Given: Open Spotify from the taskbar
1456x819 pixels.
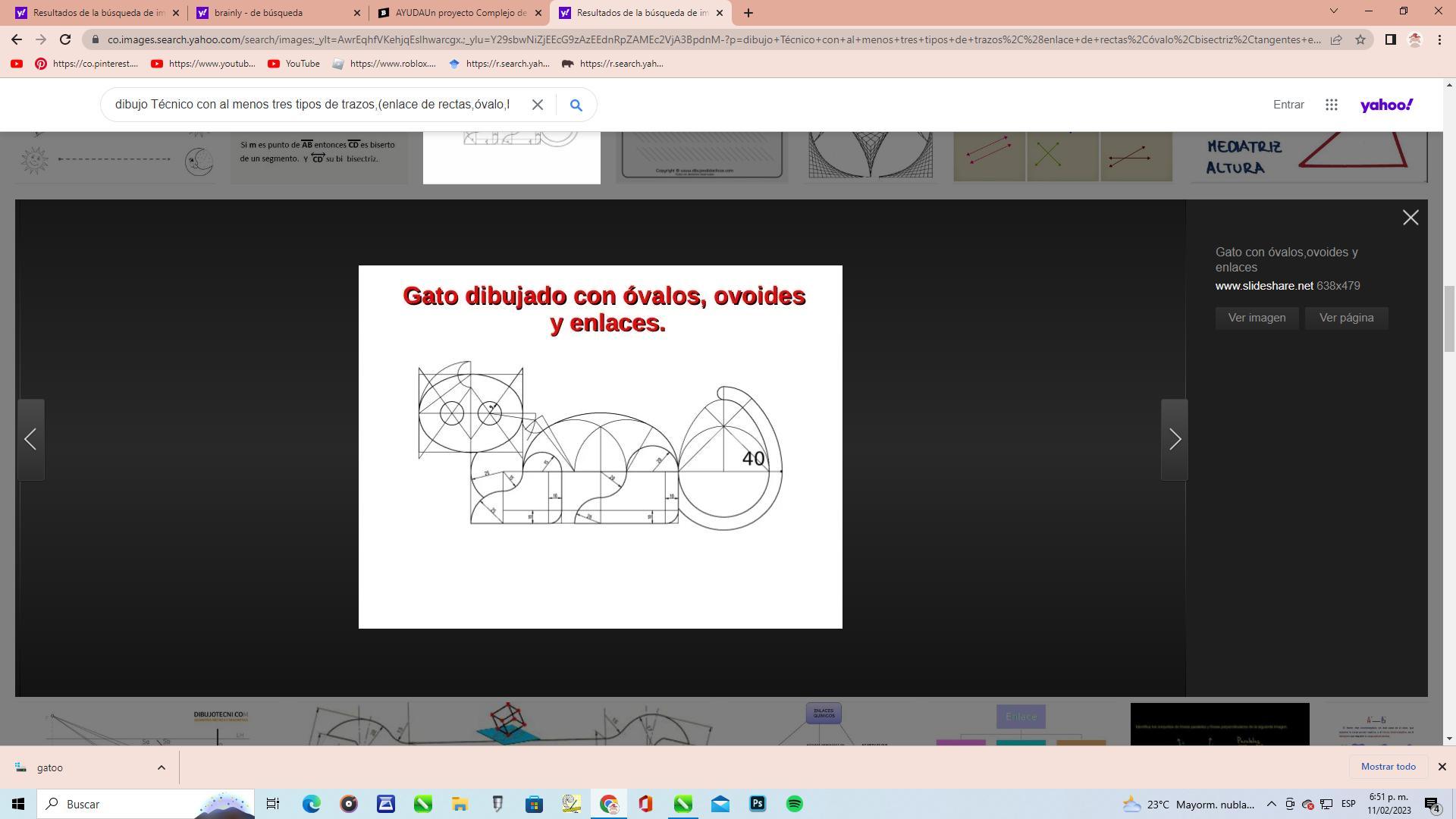Looking at the screenshot, I should (x=795, y=804).
